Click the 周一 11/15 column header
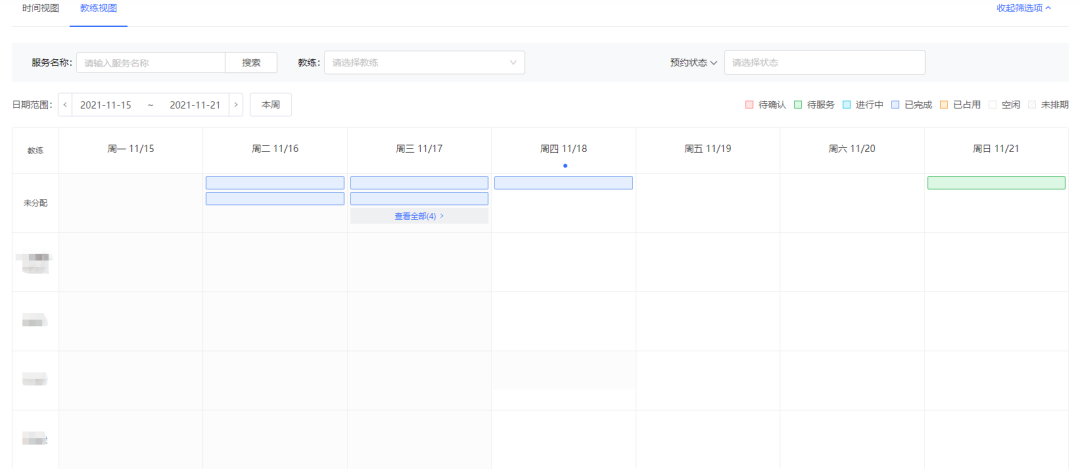This screenshot has height=469, width=1080. 131,149
